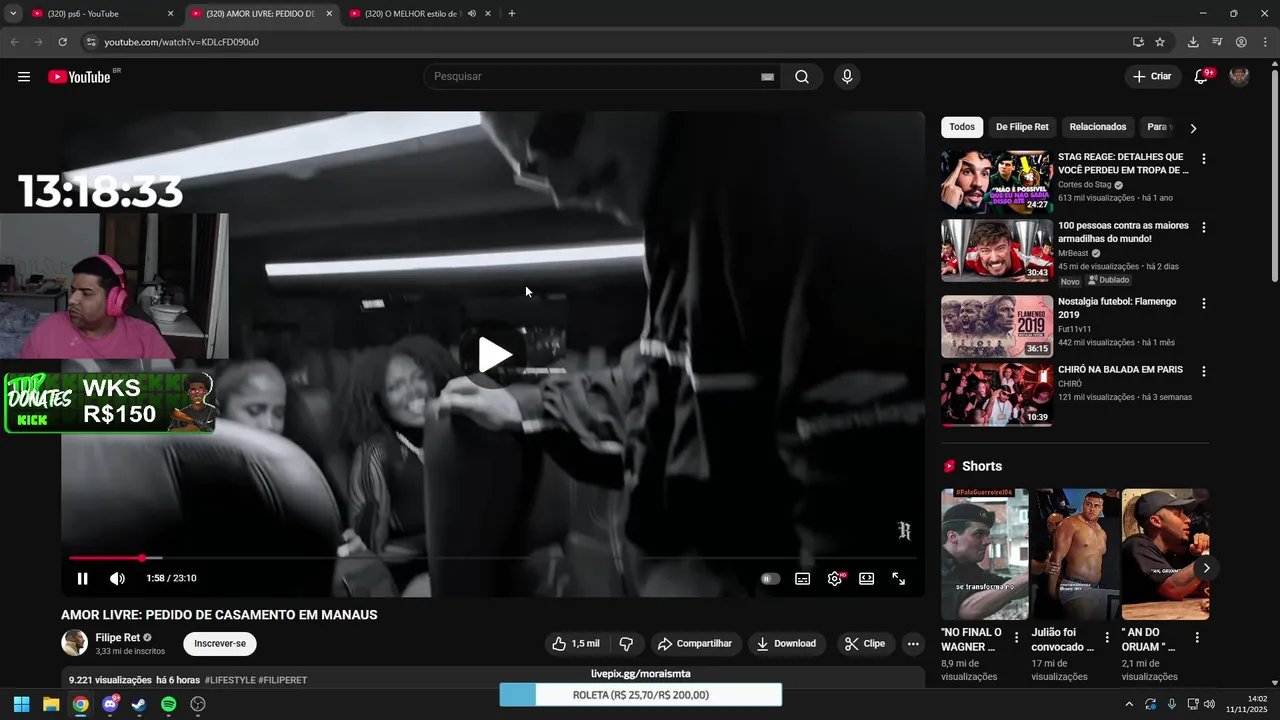Open the YouTube hamburger guide menu
1280x720 pixels.
24,77
